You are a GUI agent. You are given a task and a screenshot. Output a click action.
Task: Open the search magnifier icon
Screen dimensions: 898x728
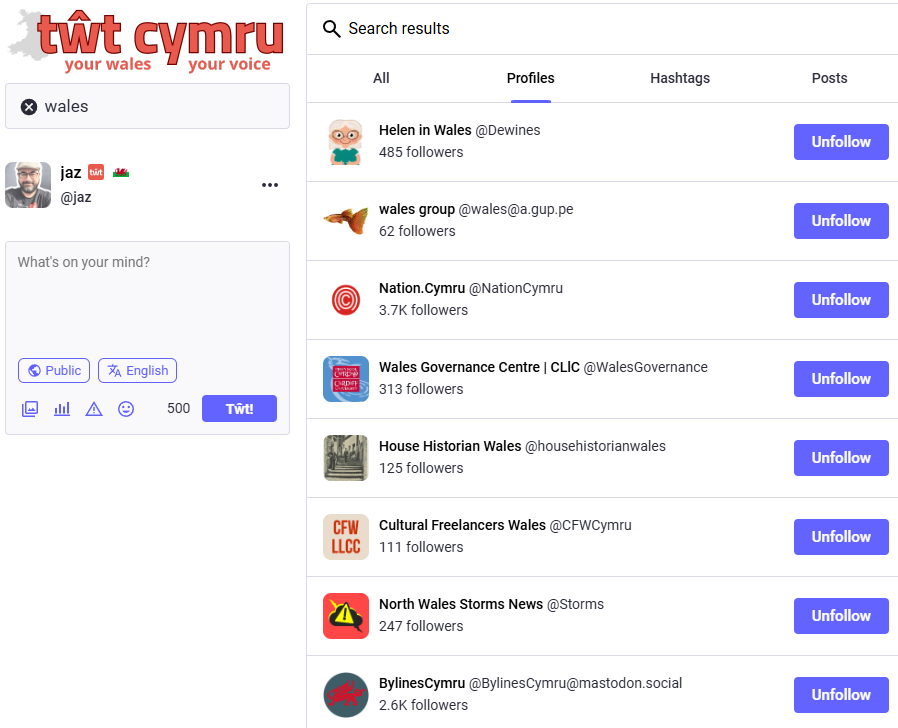click(x=331, y=29)
